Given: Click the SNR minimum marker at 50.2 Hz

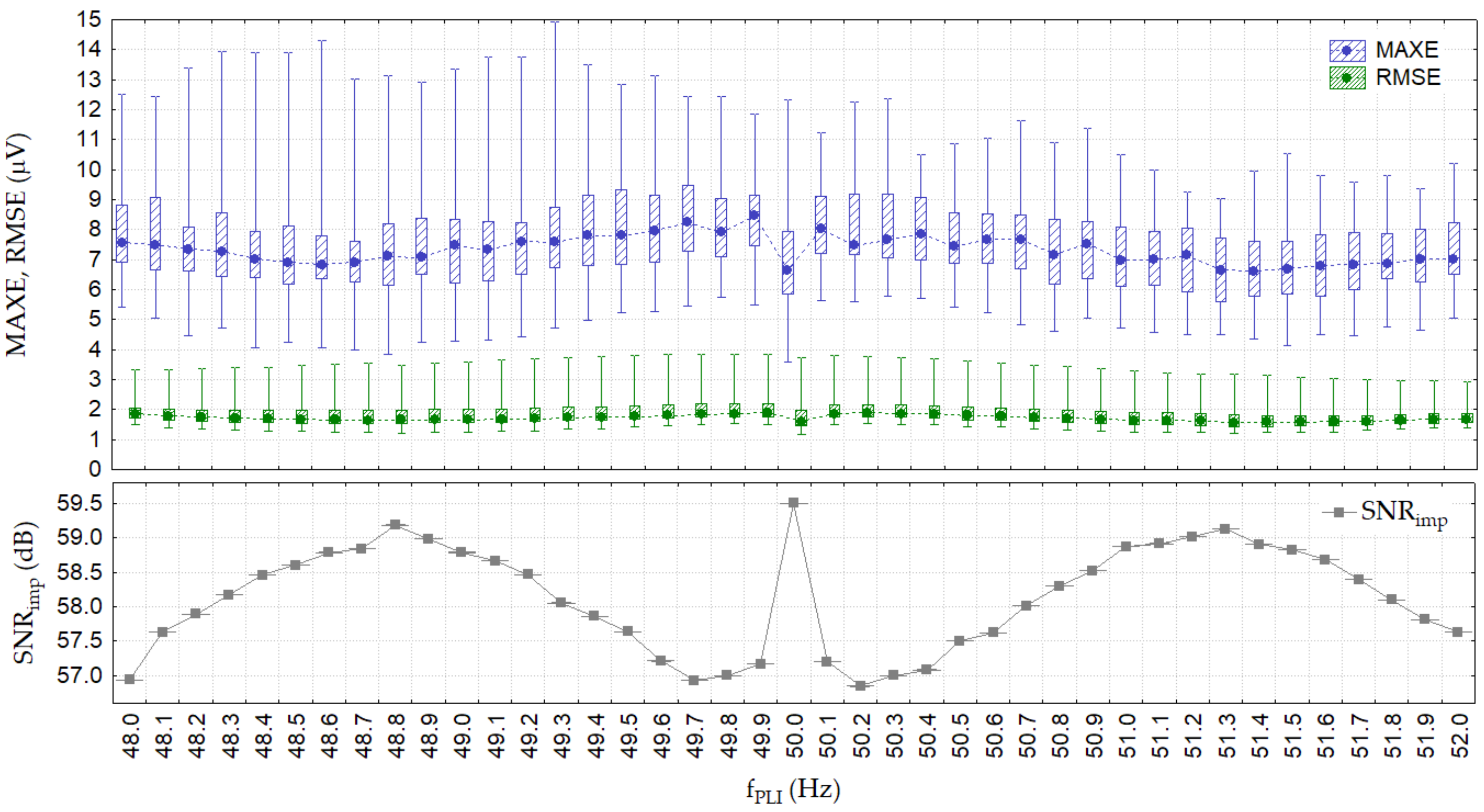Looking at the screenshot, I should coord(861,685).
